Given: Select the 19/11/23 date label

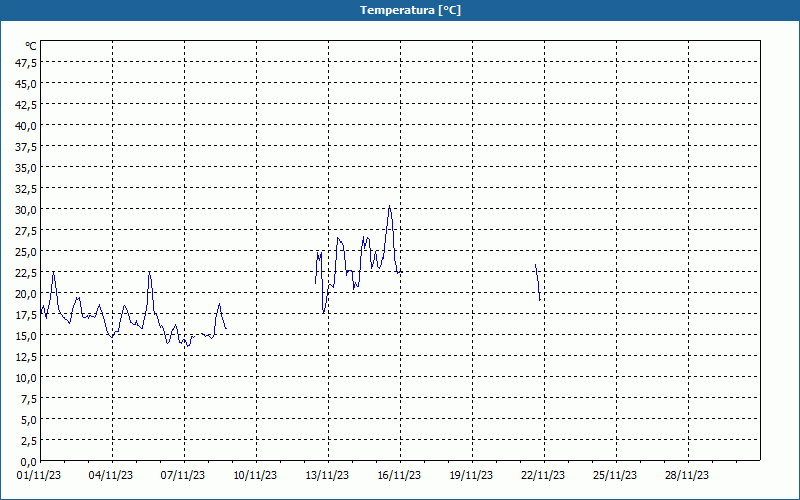Looking at the screenshot, I should (x=471, y=476).
